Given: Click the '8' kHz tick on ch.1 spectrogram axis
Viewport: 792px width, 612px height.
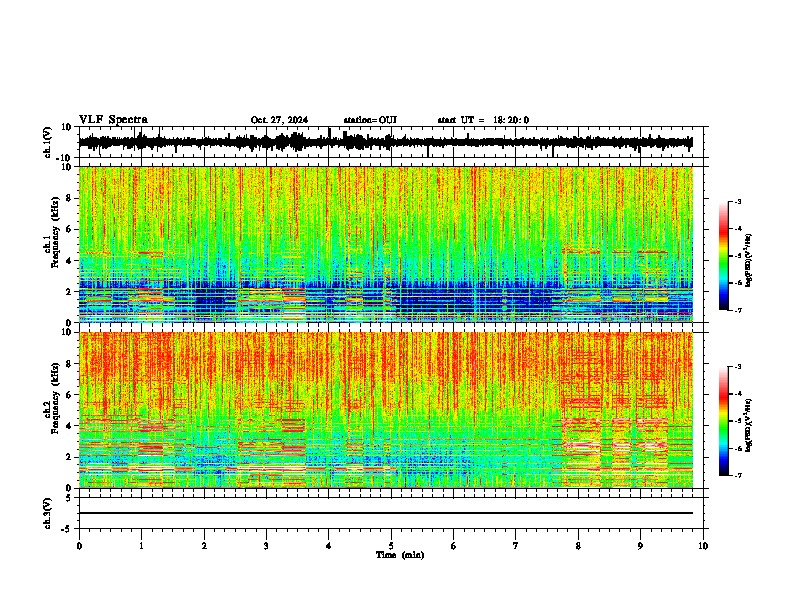Looking at the screenshot, I should [x=70, y=198].
